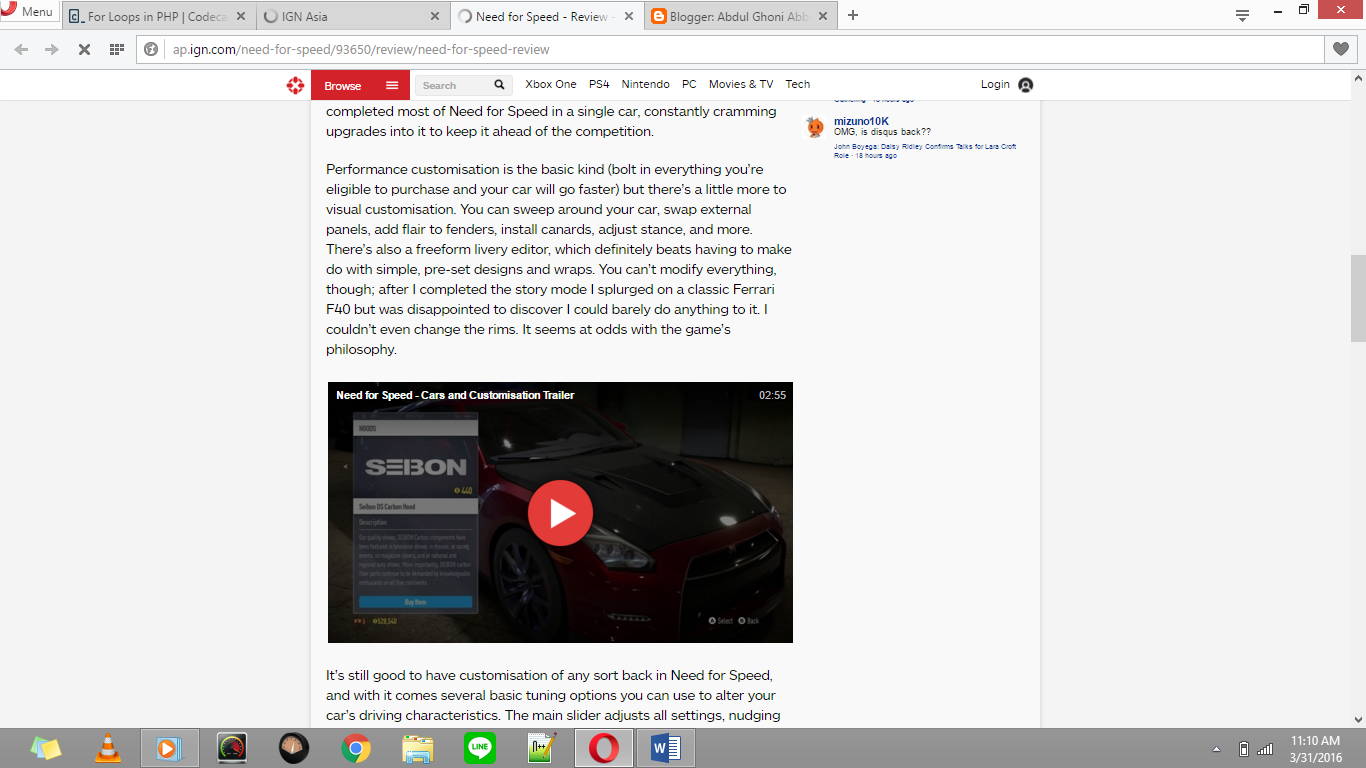Expand the hamburger menu beside Browse

click(392, 86)
